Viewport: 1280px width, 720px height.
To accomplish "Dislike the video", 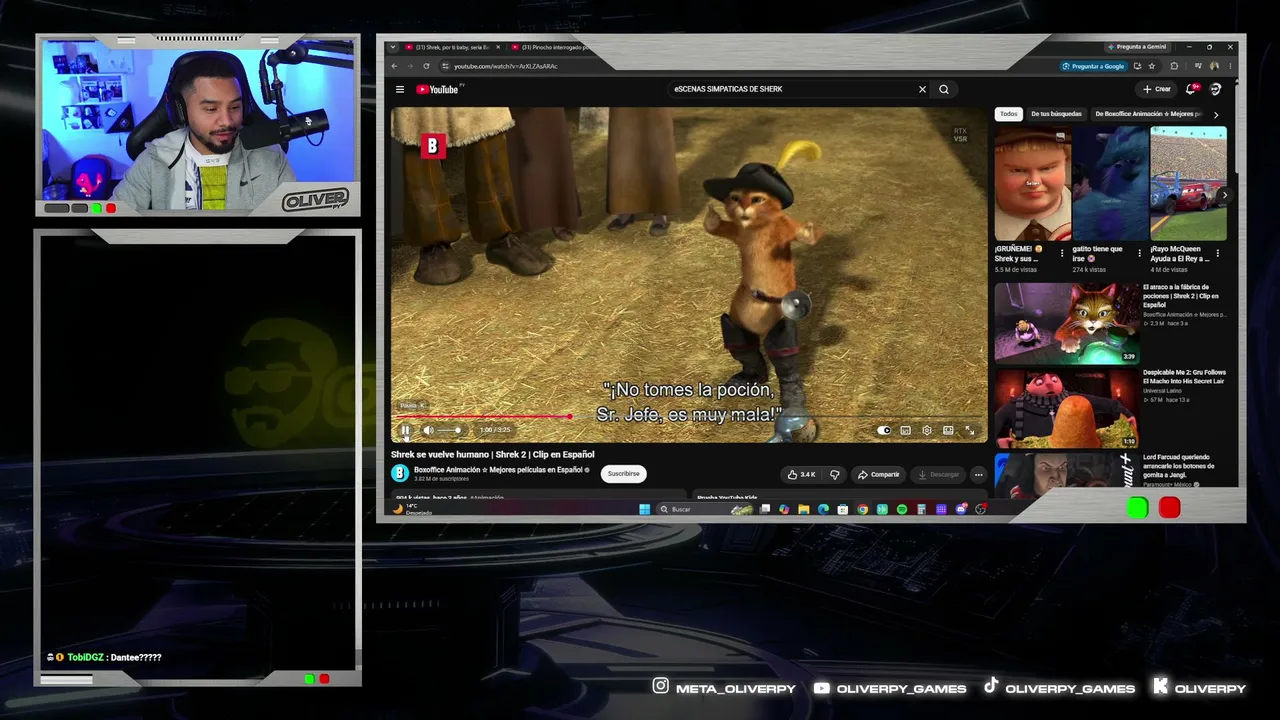I will click(x=834, y=474).
